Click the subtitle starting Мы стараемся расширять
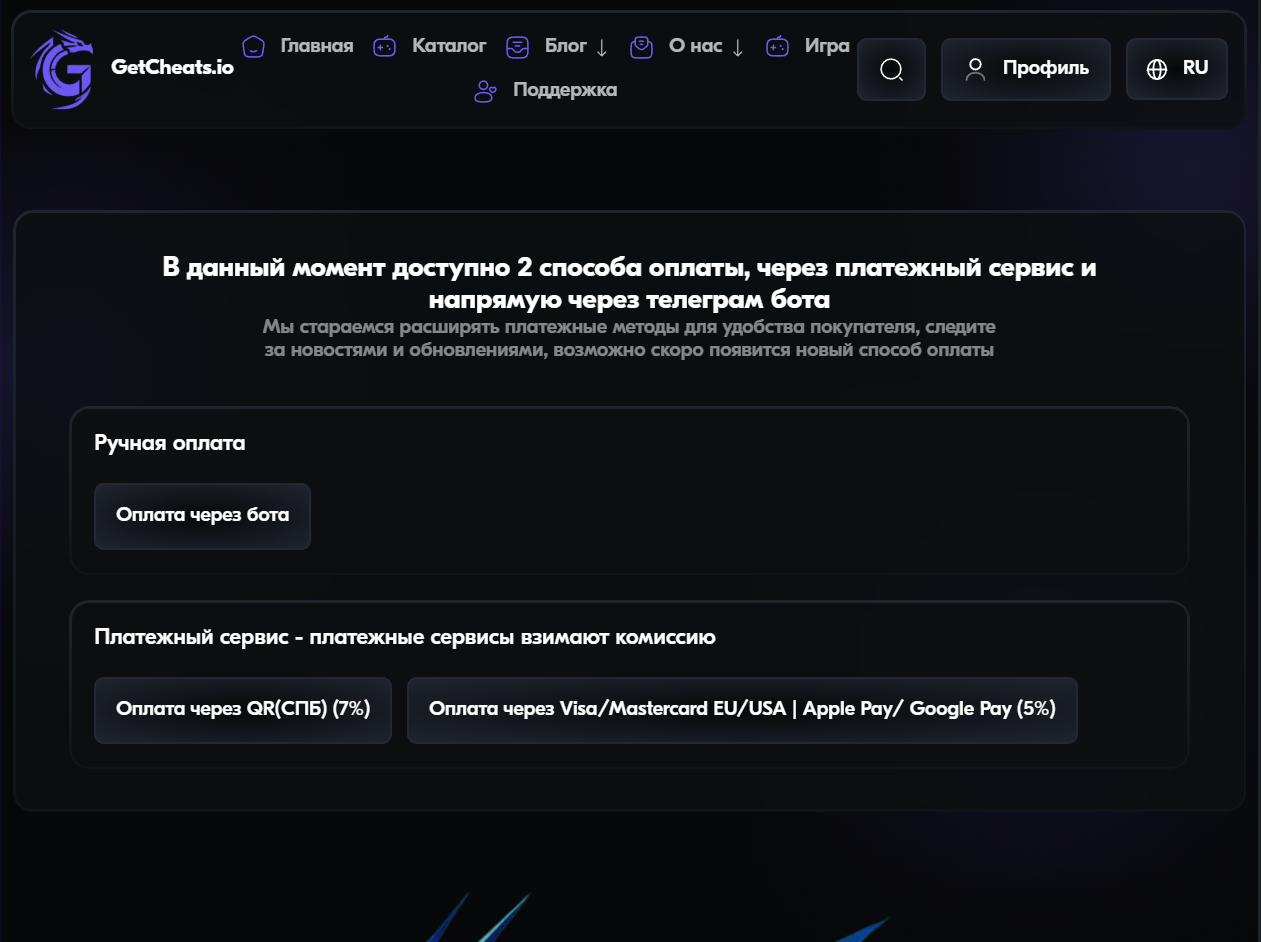 pyautogui.click(x=630, y=339)
